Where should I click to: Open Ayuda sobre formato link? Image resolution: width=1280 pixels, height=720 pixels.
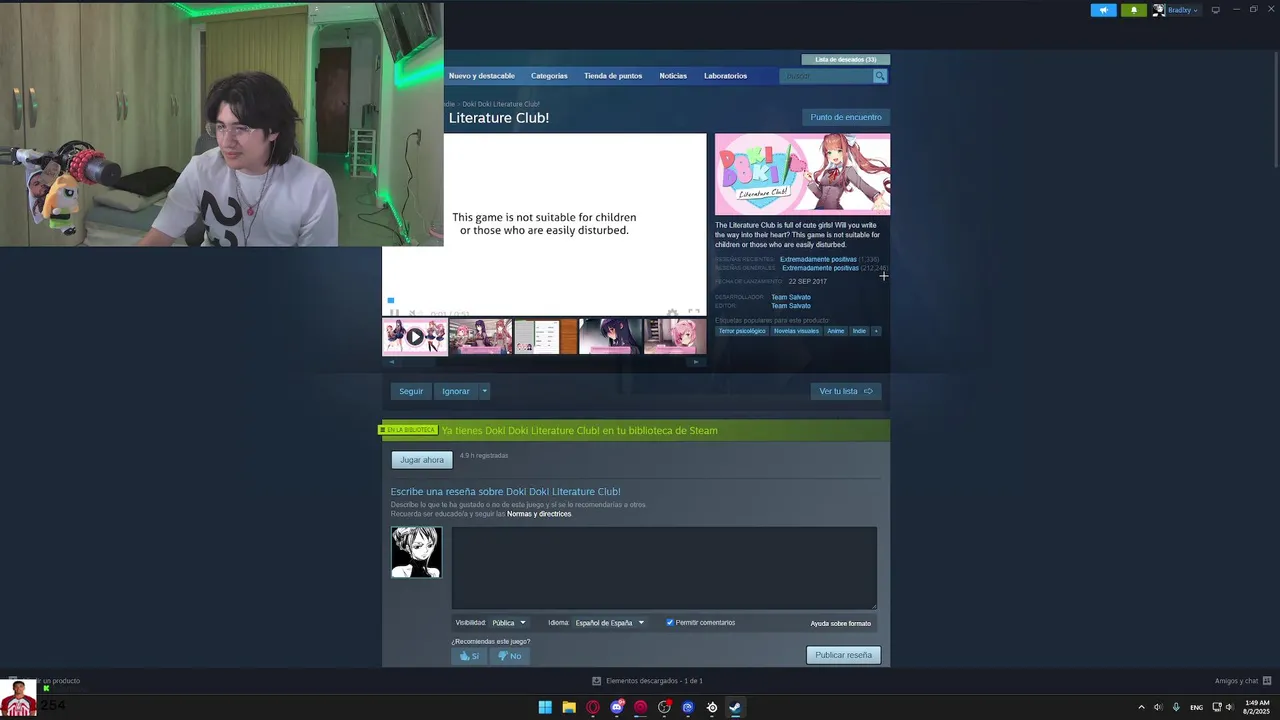(x=840, y=623)
